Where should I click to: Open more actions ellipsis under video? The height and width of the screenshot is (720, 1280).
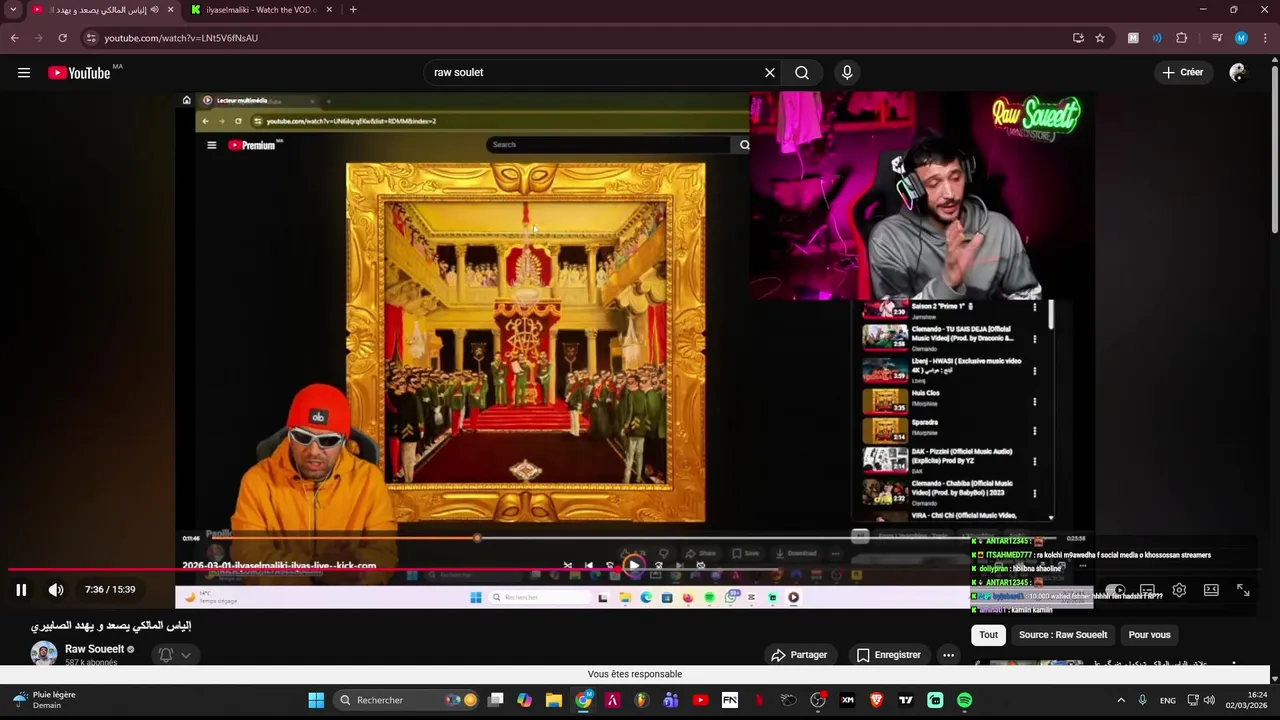click(948, 655)
